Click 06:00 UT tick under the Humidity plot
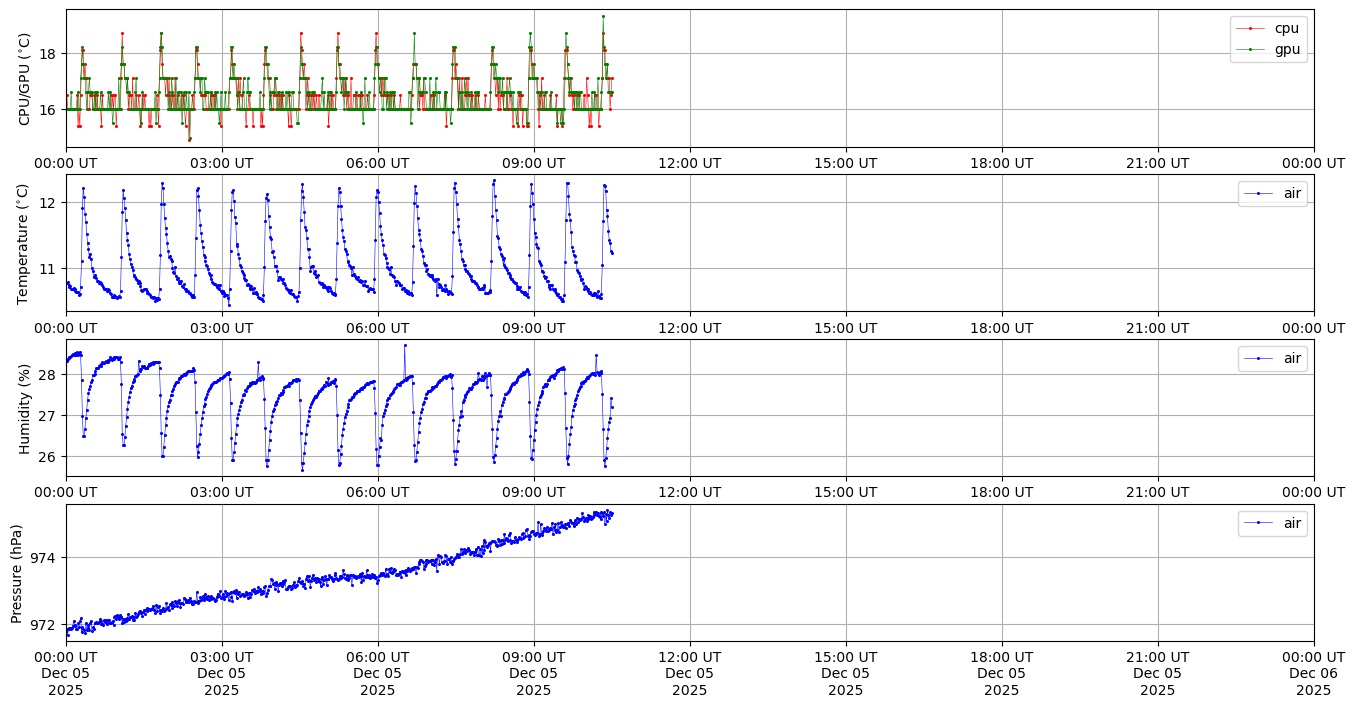The image size is (1355, 707). [378, 491]
